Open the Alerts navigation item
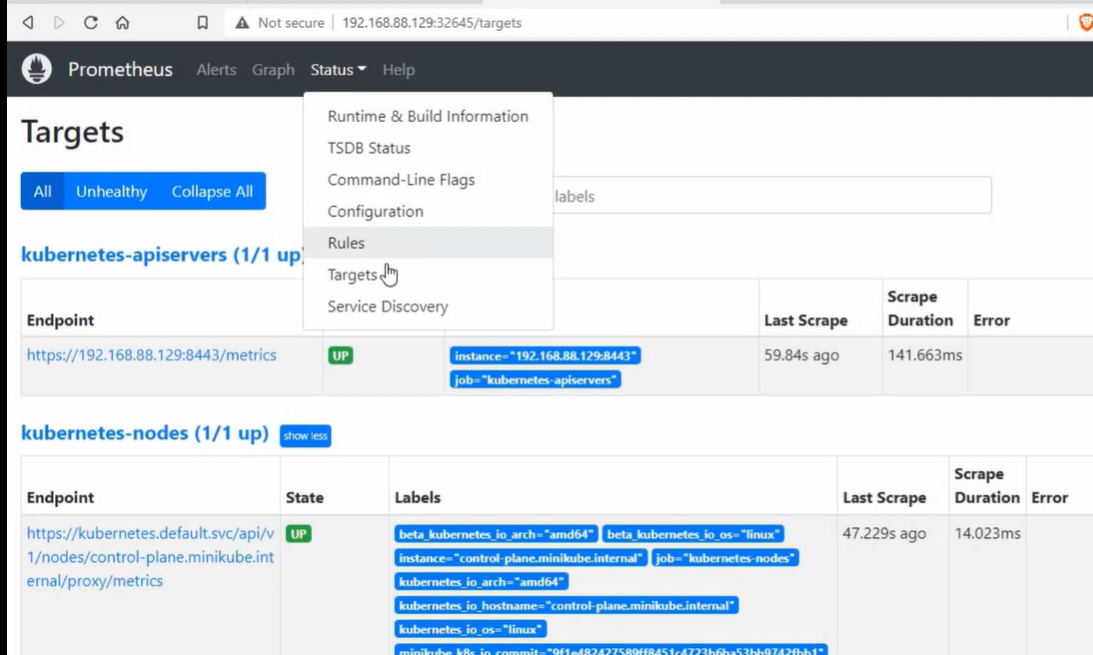Screen dimensions: 1093x655 click(216, 70)
